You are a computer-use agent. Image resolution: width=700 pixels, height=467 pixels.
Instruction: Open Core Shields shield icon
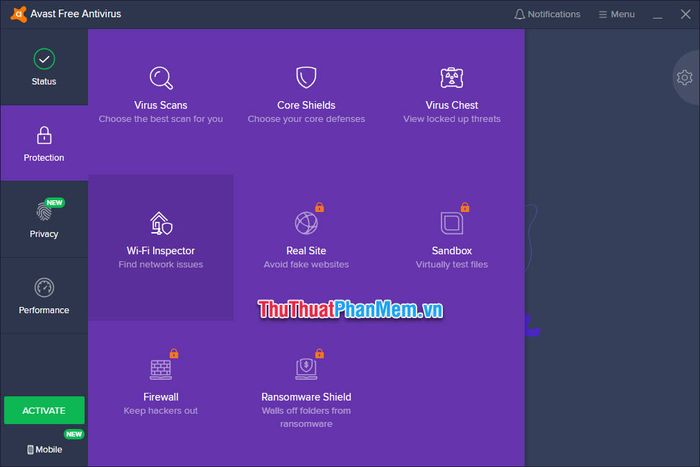click(306, 77)
